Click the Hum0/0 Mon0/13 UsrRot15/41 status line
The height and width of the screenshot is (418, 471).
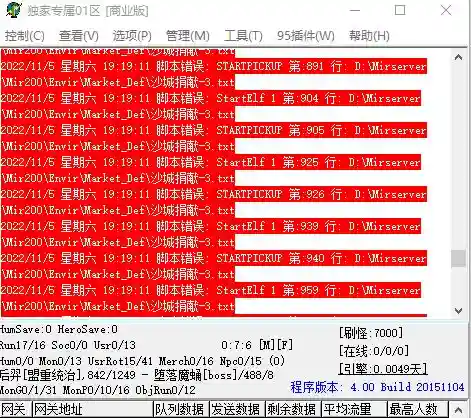click(x=143, y=361)
